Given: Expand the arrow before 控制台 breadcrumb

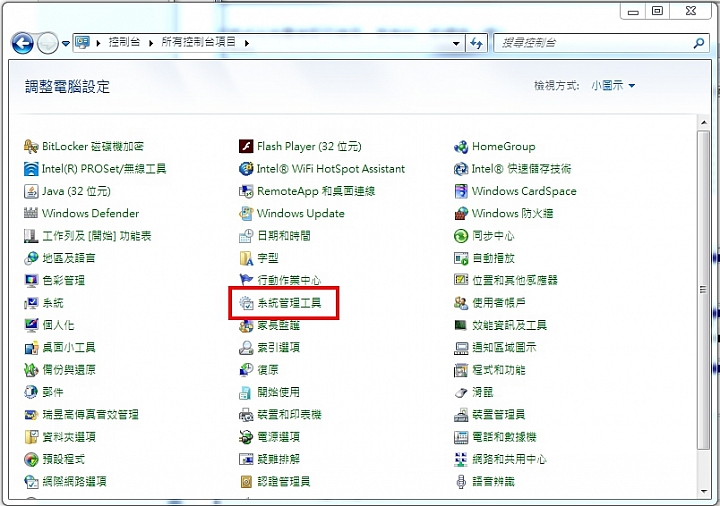Looking at the screenshot, I should pyautogui.click(x=98, y=43).
